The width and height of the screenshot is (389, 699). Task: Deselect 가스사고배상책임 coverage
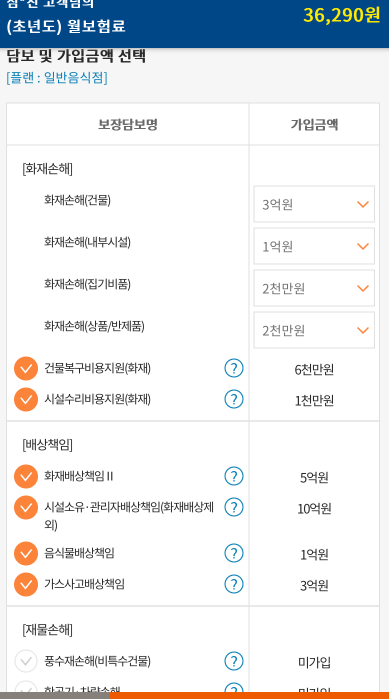26,584
